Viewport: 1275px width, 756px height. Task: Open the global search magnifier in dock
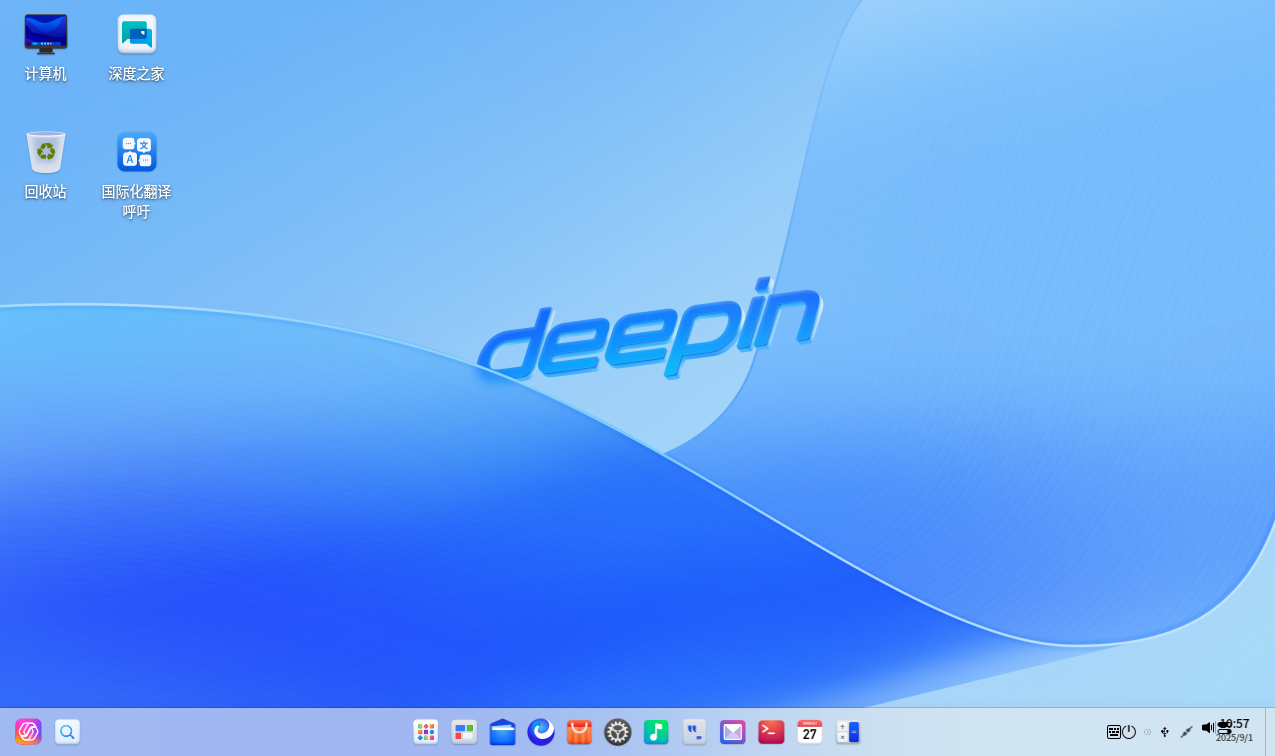tap(67, 732)
